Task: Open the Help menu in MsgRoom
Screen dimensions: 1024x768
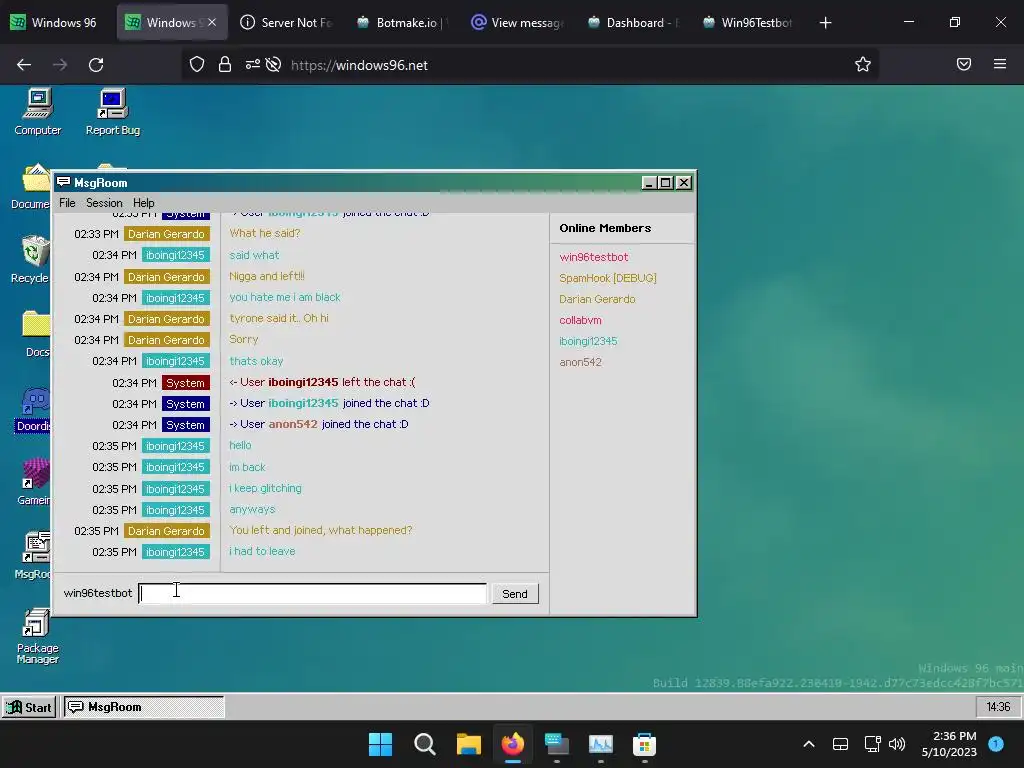Action: click(144, 203)
